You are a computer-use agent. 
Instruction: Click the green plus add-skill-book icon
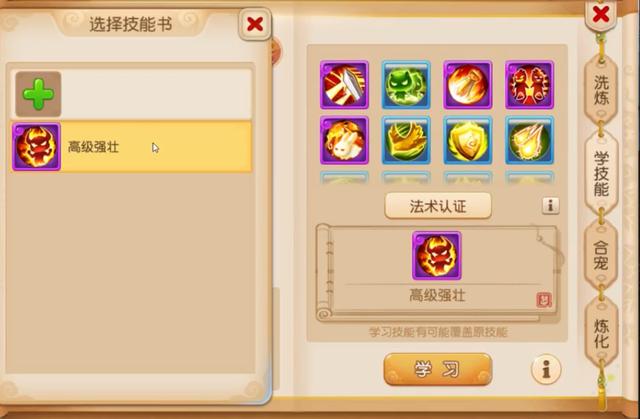point(38,94)
